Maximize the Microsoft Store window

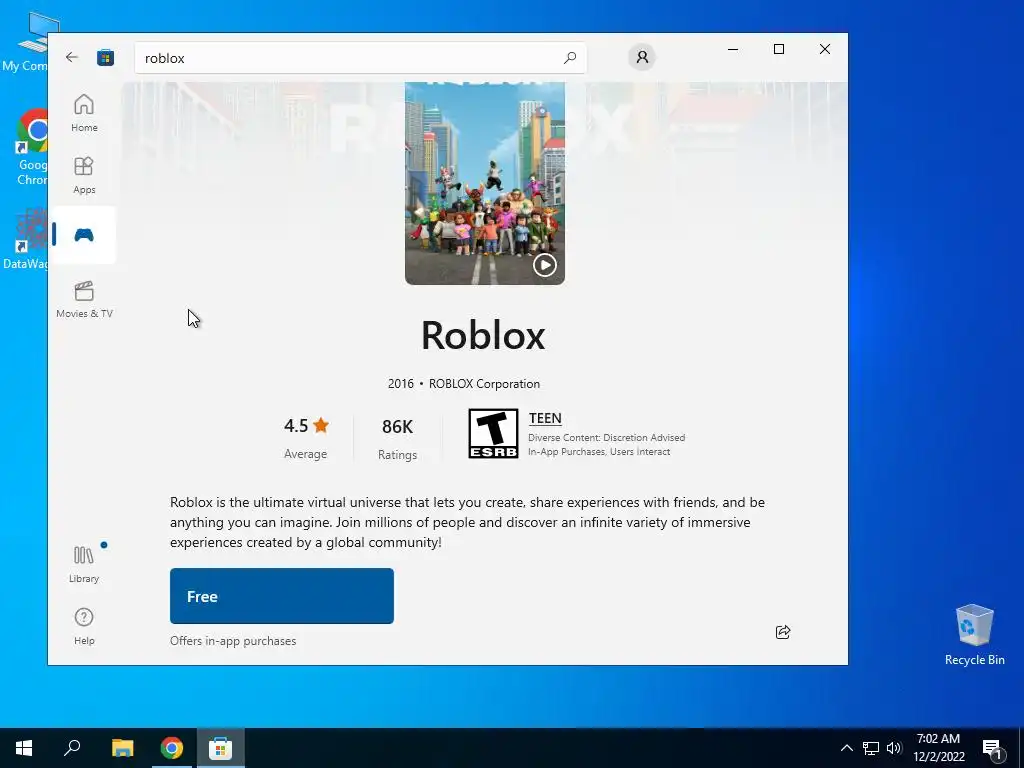coord(778,49)
